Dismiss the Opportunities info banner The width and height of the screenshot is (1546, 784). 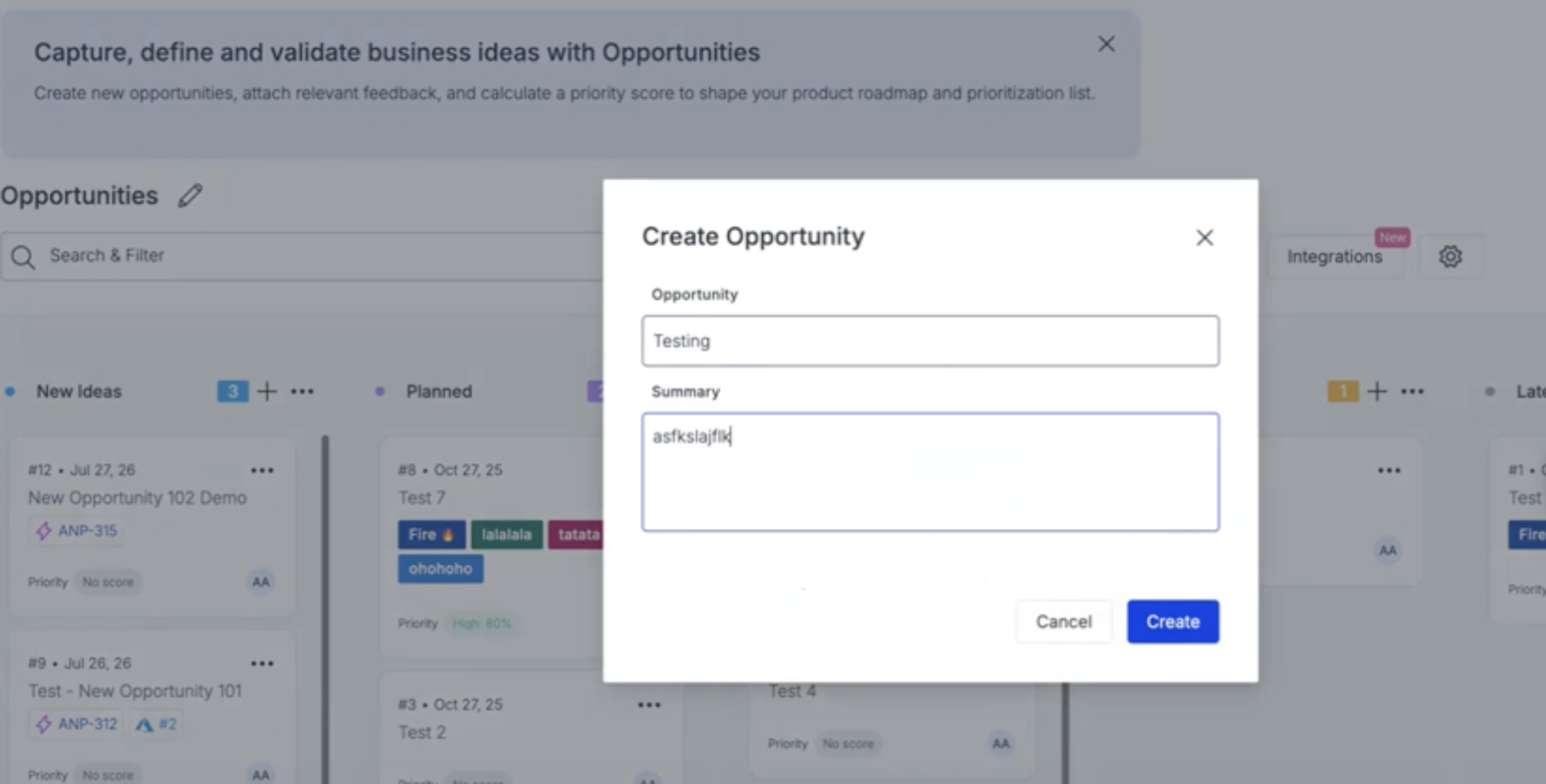tap(1106, 44)
